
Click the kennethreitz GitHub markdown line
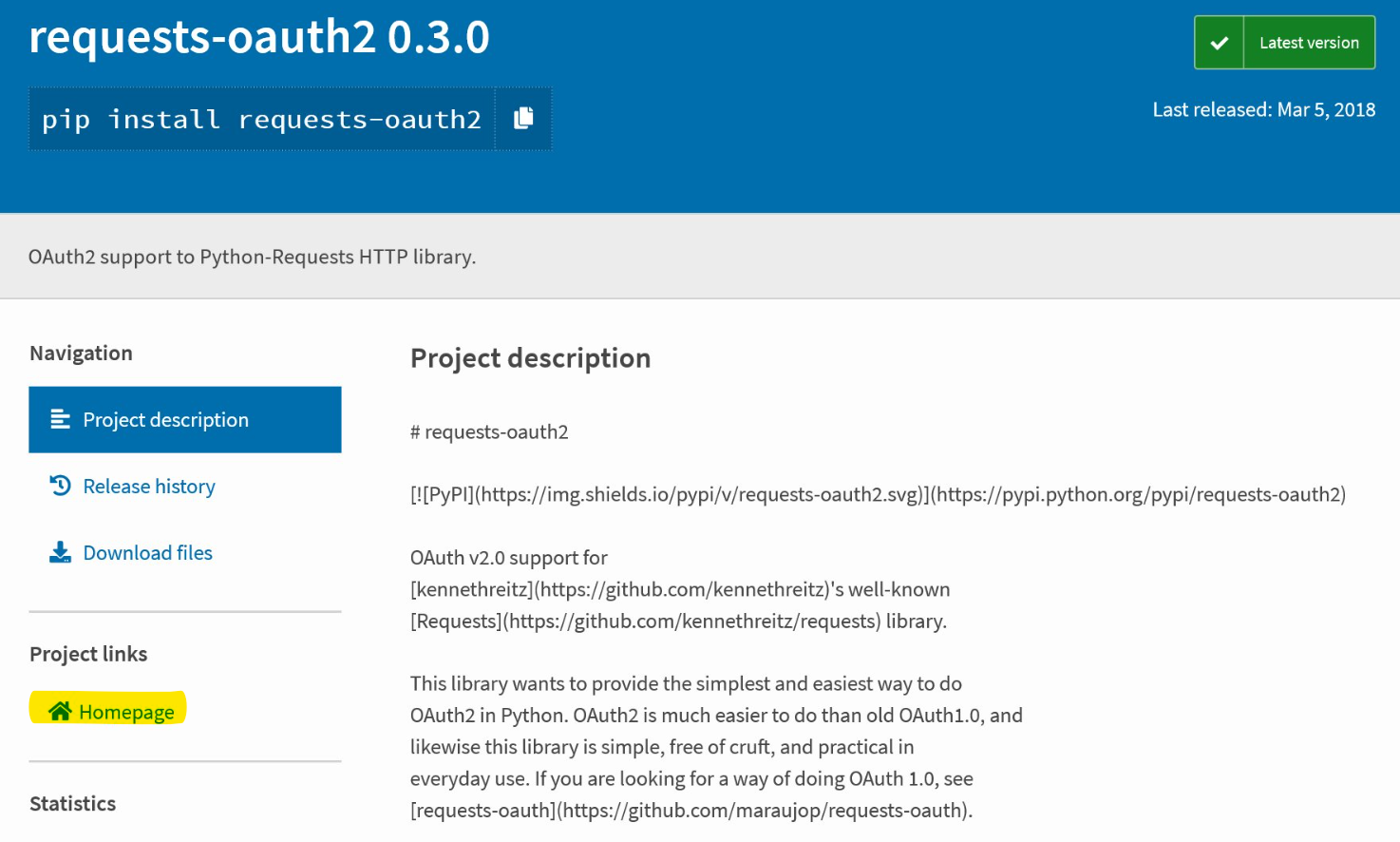pos(680,589)
